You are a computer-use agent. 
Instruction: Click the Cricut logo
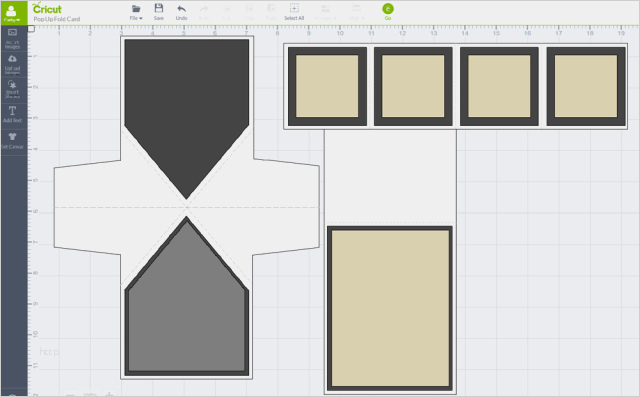[x=47, y=8]
